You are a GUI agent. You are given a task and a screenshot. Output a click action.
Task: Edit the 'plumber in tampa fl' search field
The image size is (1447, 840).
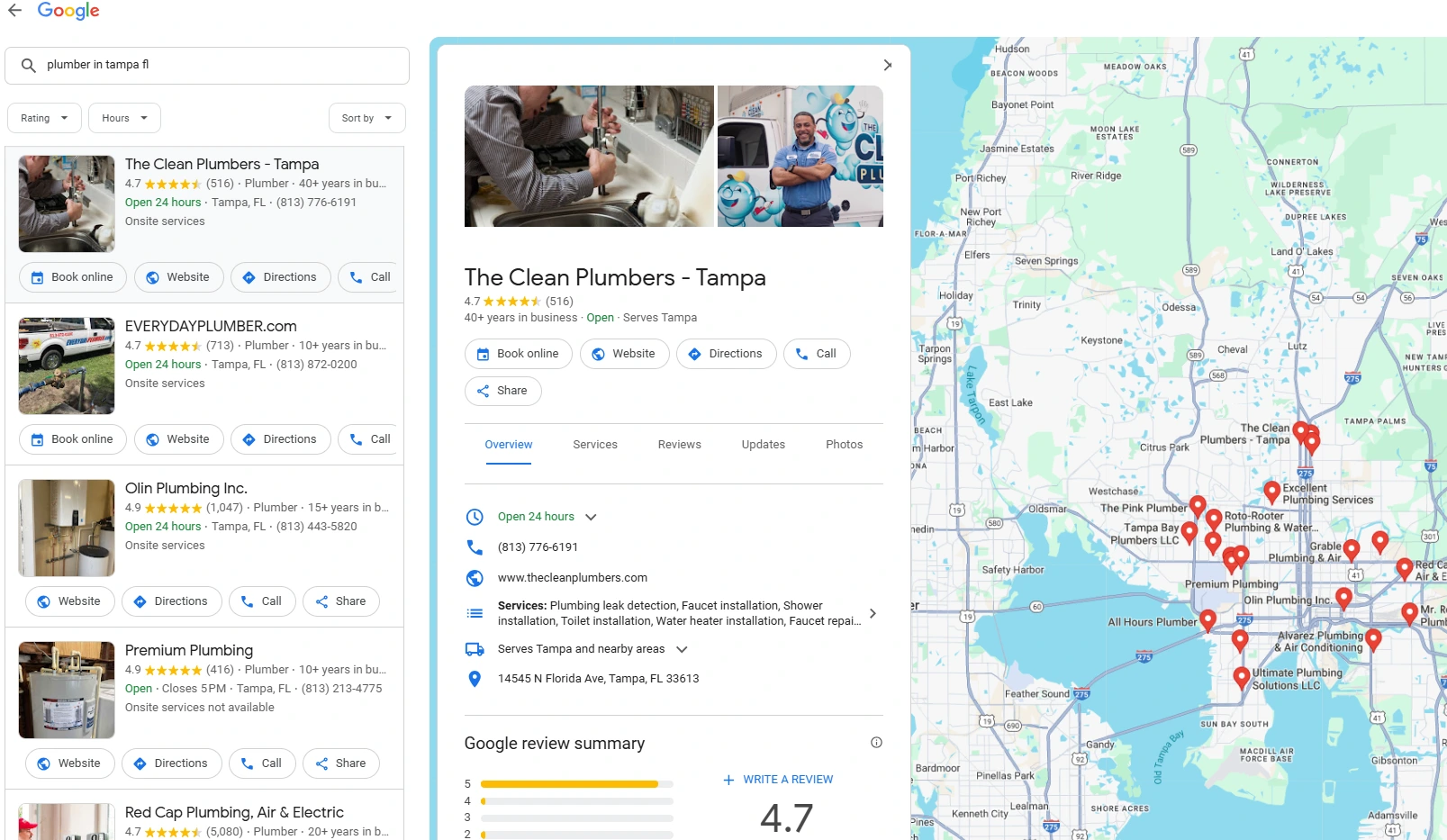[207, 66]
